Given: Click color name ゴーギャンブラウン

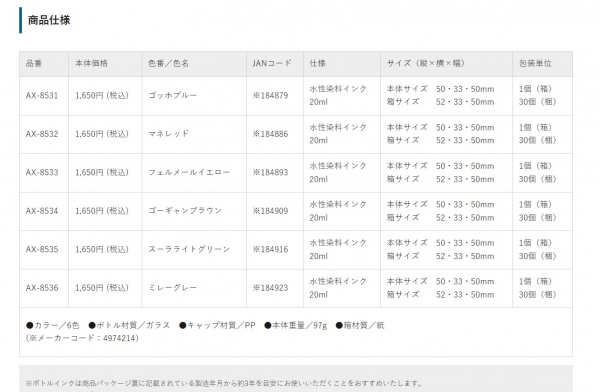Looking at the screenshot, I should point(185,211).
